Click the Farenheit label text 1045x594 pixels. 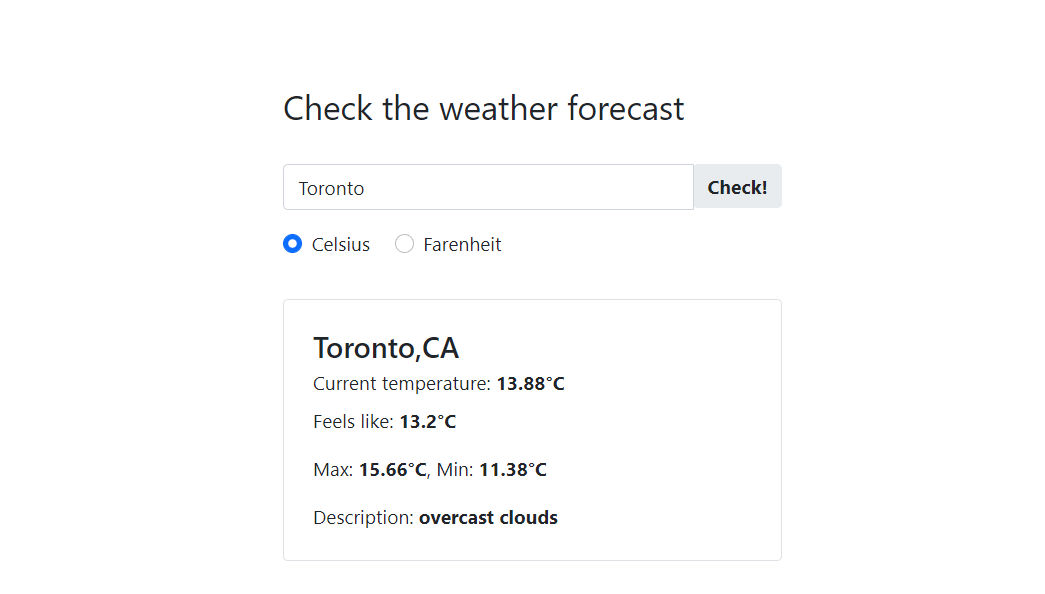click(462, 245)
